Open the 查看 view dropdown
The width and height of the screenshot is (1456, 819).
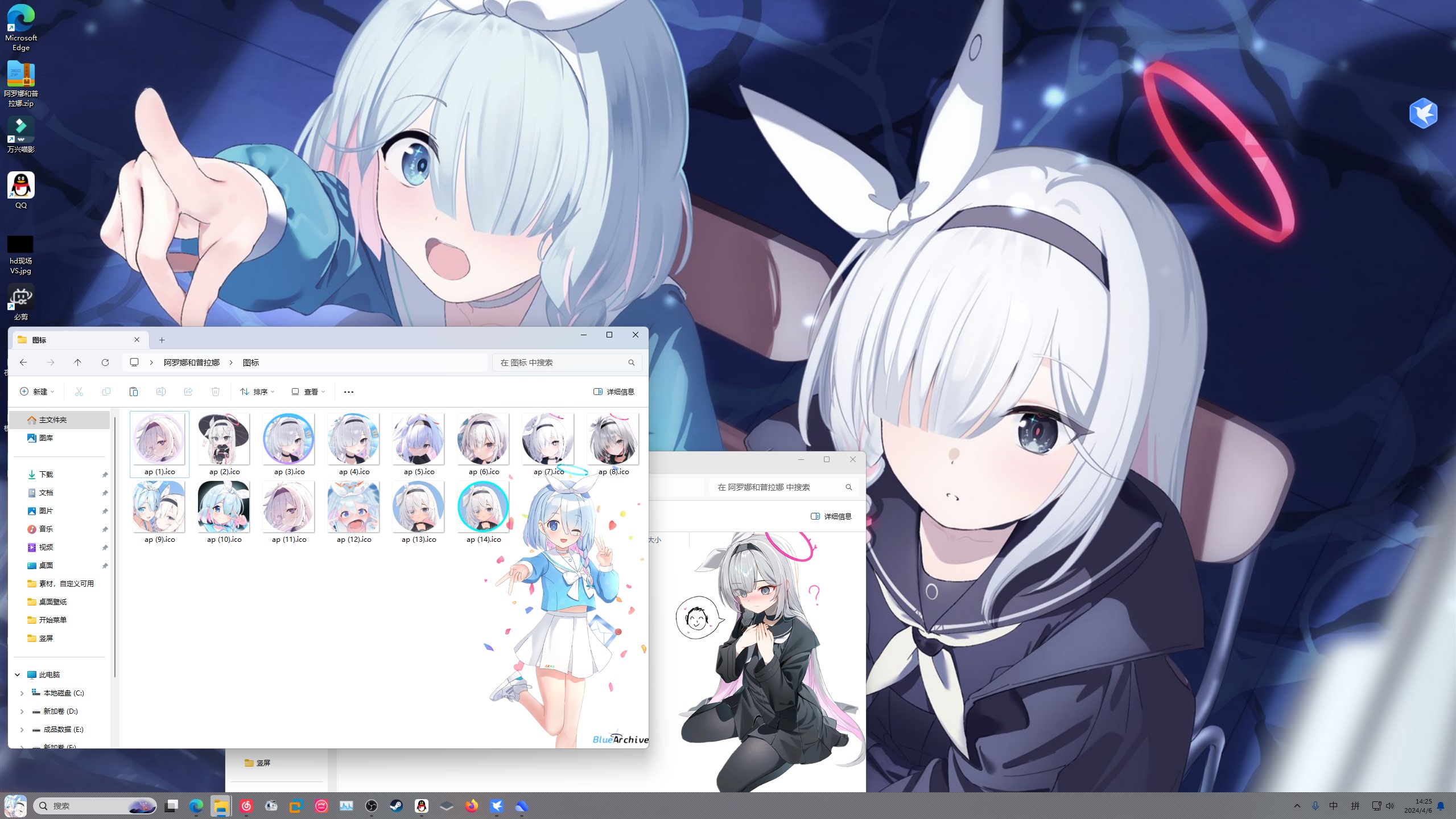(308, 392)
